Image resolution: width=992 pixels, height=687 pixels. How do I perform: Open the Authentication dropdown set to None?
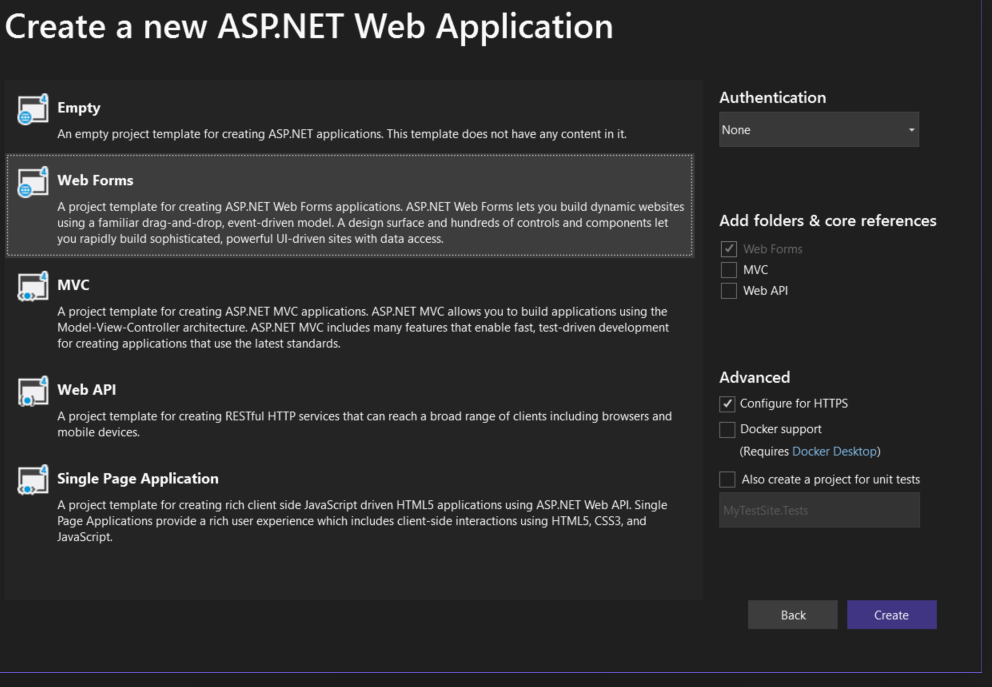point(819,130)
